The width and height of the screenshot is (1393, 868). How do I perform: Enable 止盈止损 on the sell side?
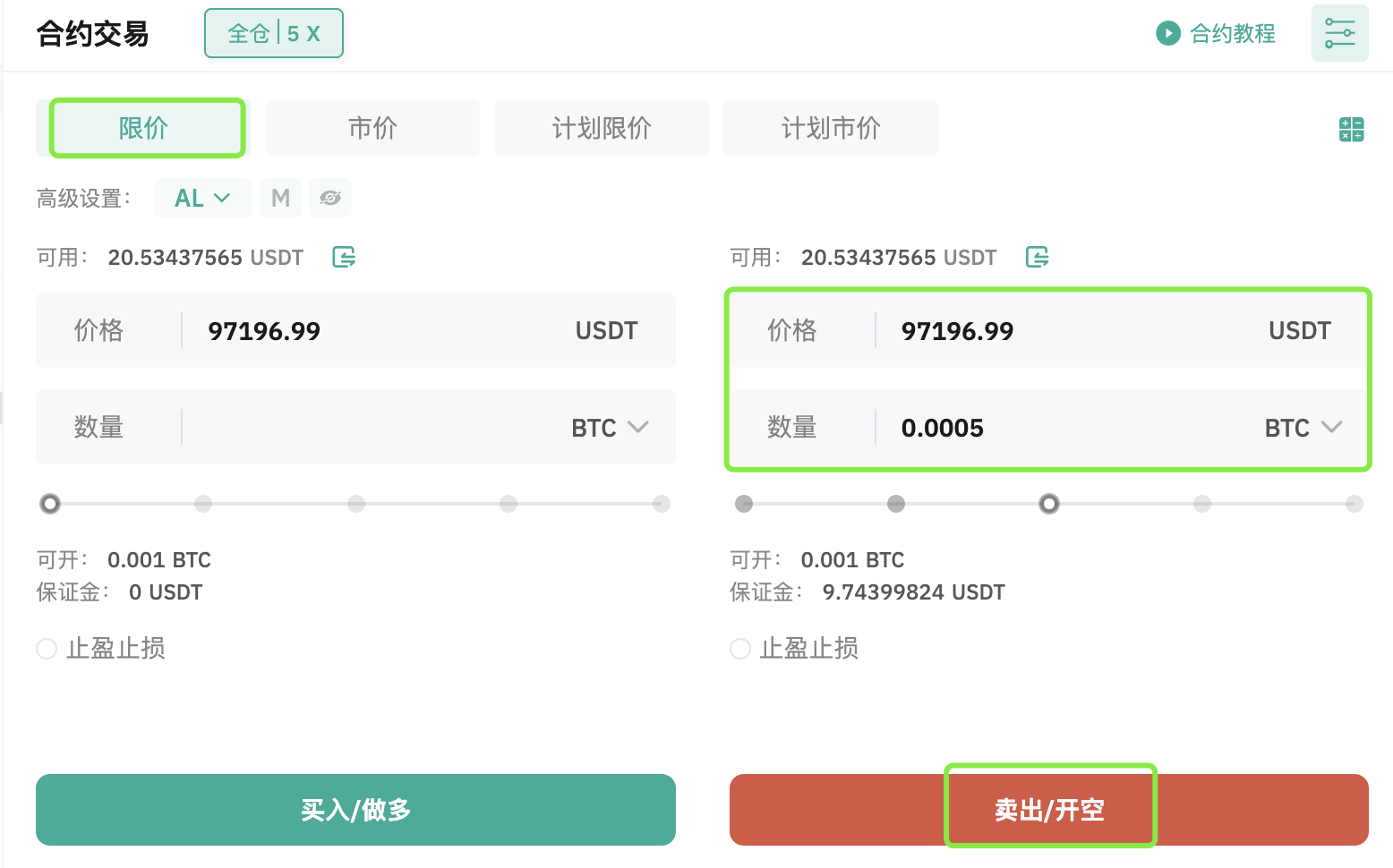740,649
